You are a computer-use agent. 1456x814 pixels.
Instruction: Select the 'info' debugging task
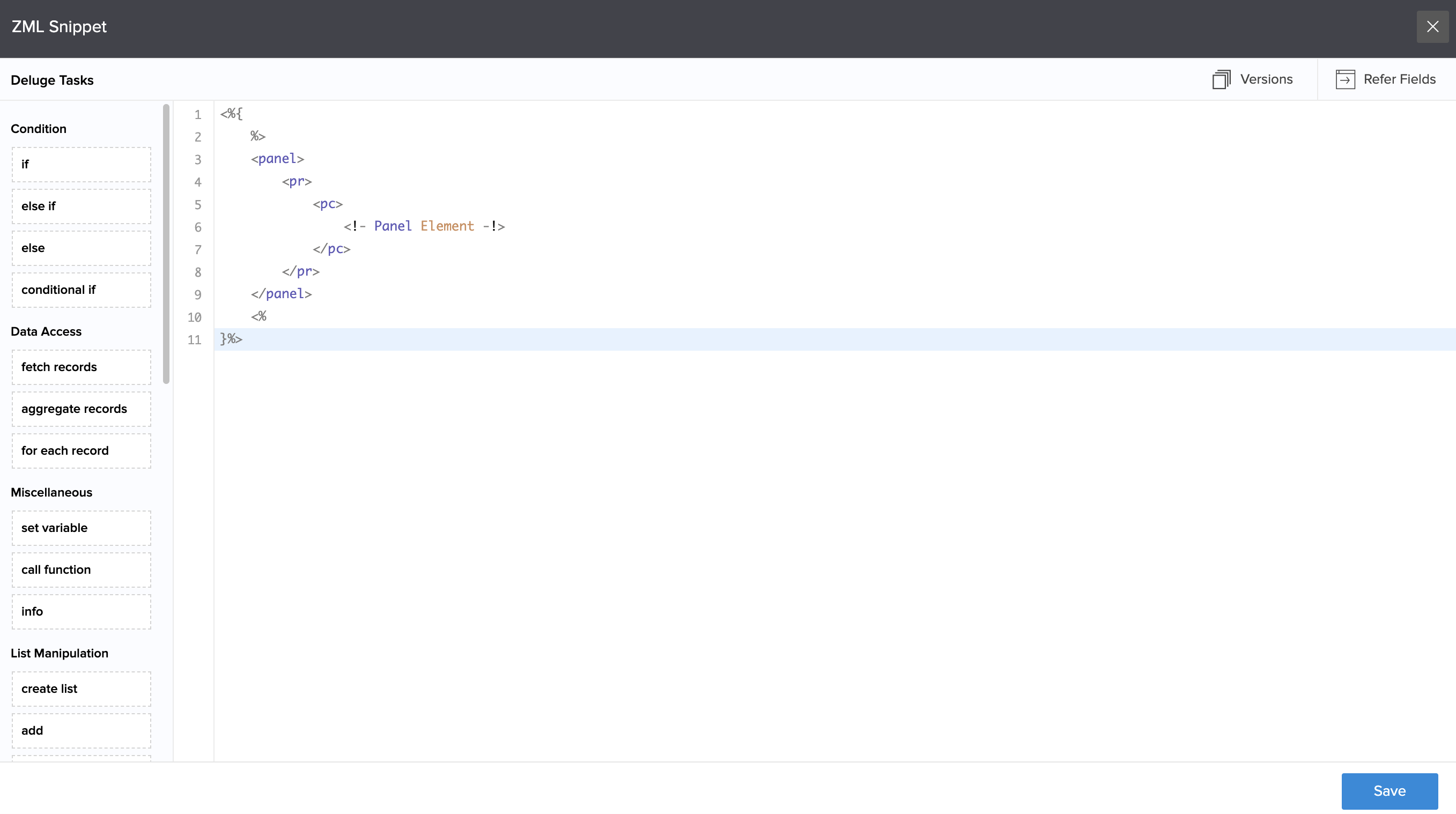[x=82, y=612]
